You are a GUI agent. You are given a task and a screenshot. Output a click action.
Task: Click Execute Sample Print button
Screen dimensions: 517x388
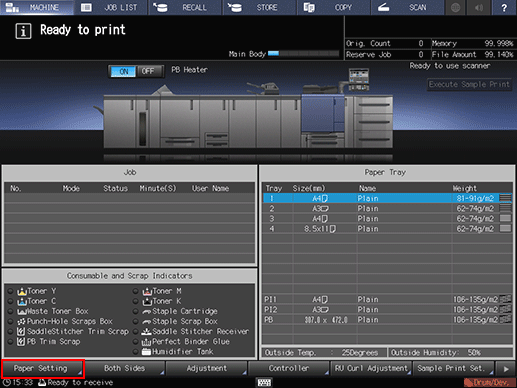pyautogui.click(x=469, y=84)
